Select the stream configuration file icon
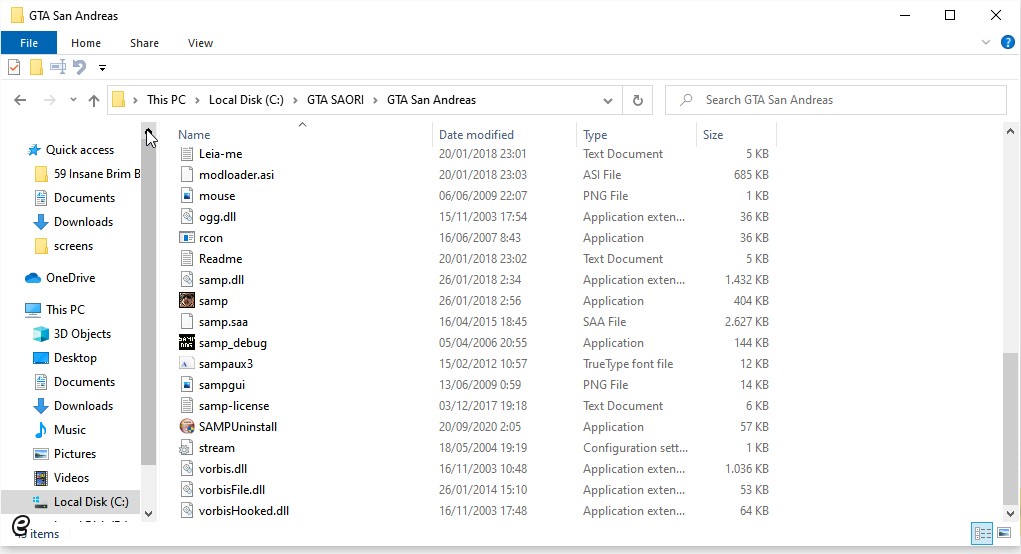The height and width of the screenshot is (554, 1021). pos(187,448)
